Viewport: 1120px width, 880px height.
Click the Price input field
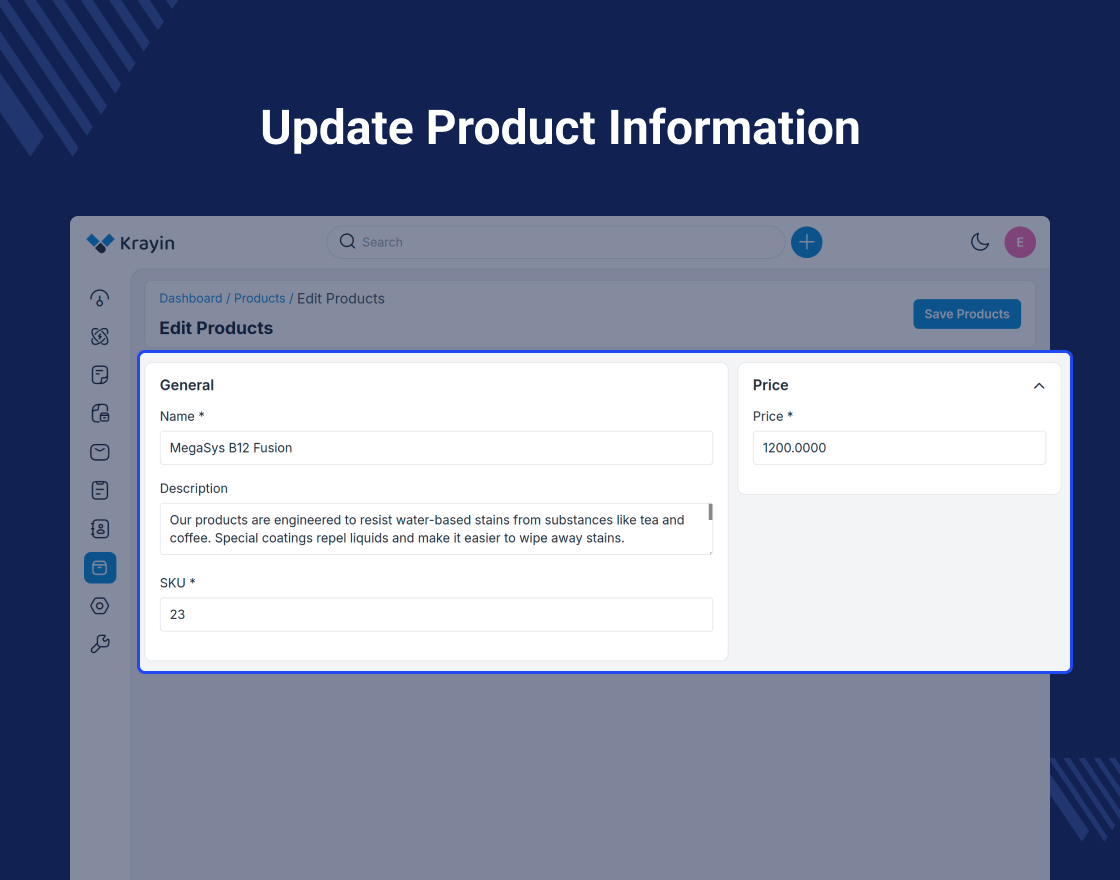[899, 448]
